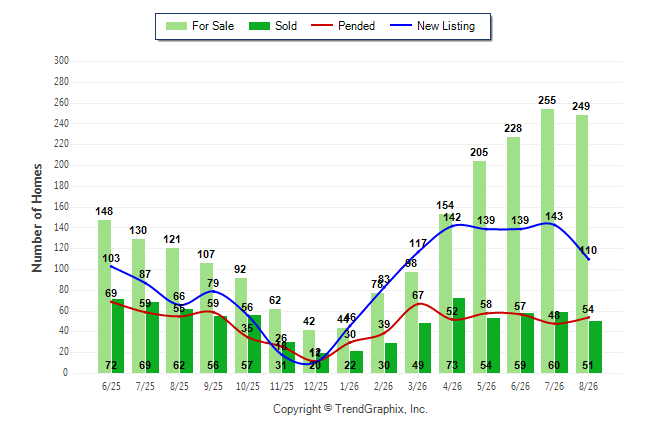Image resolution: width=646 pixels, height=434 pixels.
Task: Click the New Listing endpoint labeled 110
Action: coord(588,259)
